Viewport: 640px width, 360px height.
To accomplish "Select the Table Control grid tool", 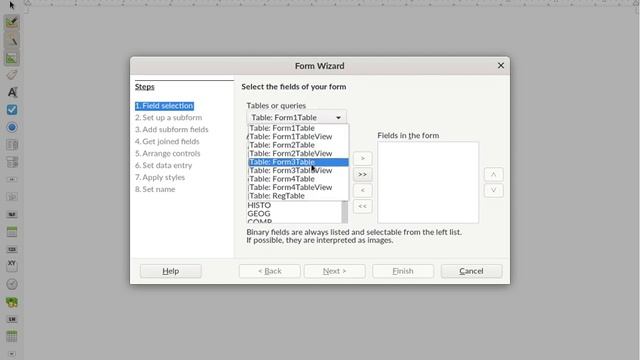I will (x=12, y=336).
